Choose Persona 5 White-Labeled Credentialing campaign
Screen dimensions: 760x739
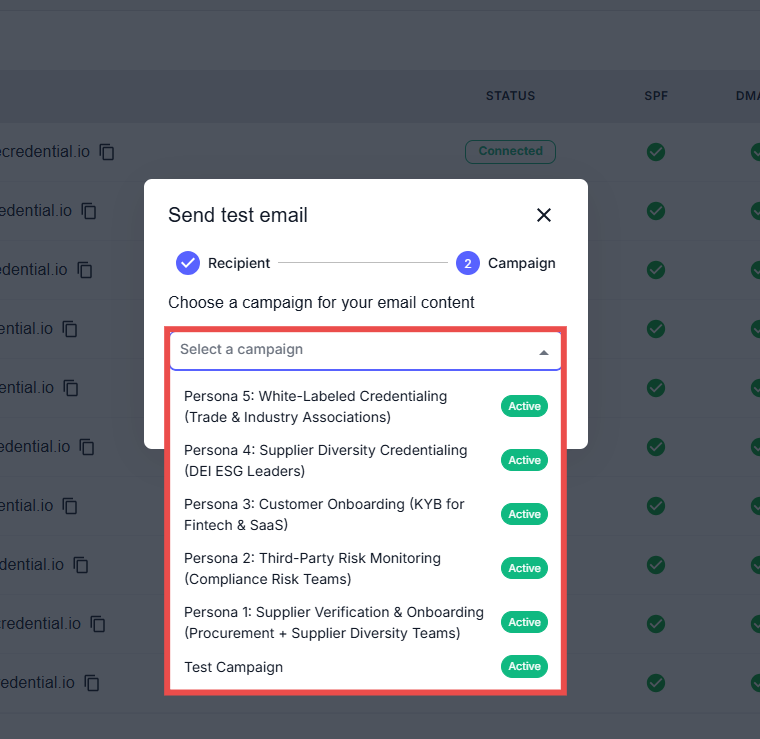click(x=330, y=406)
